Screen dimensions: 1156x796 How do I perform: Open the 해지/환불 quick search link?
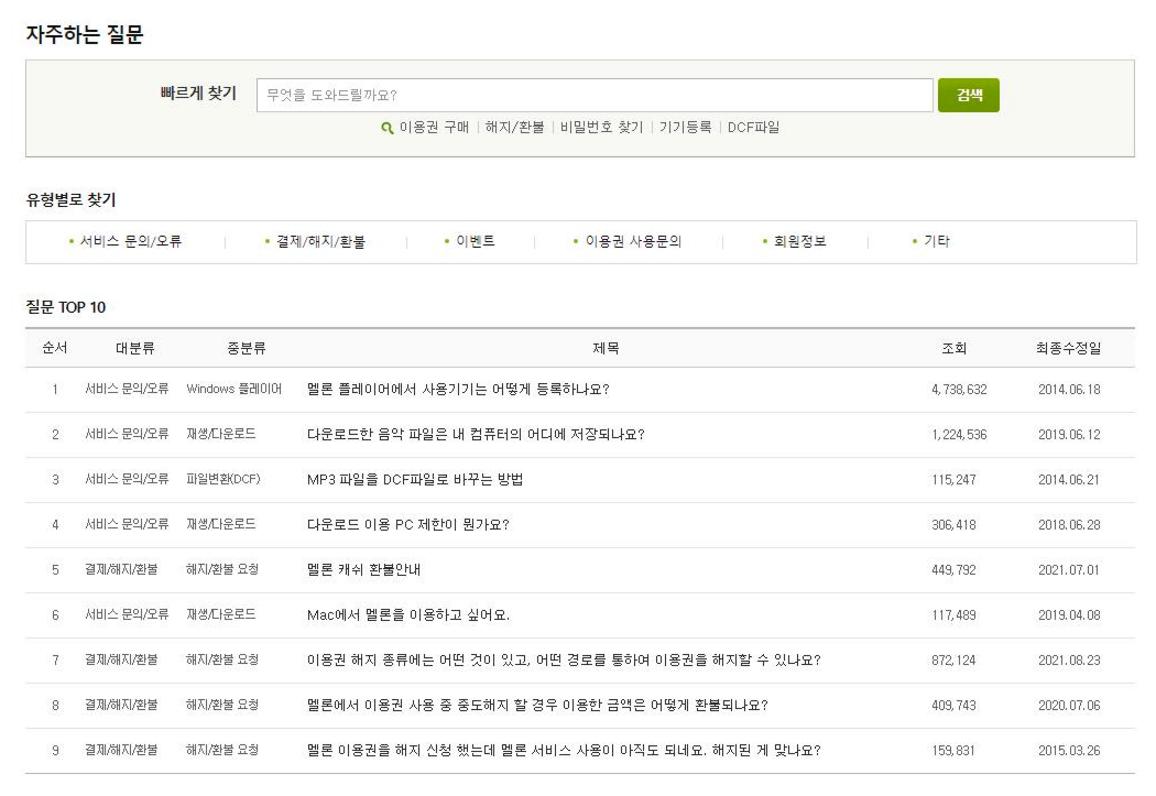pyautogui.click(x=514, y=128)
